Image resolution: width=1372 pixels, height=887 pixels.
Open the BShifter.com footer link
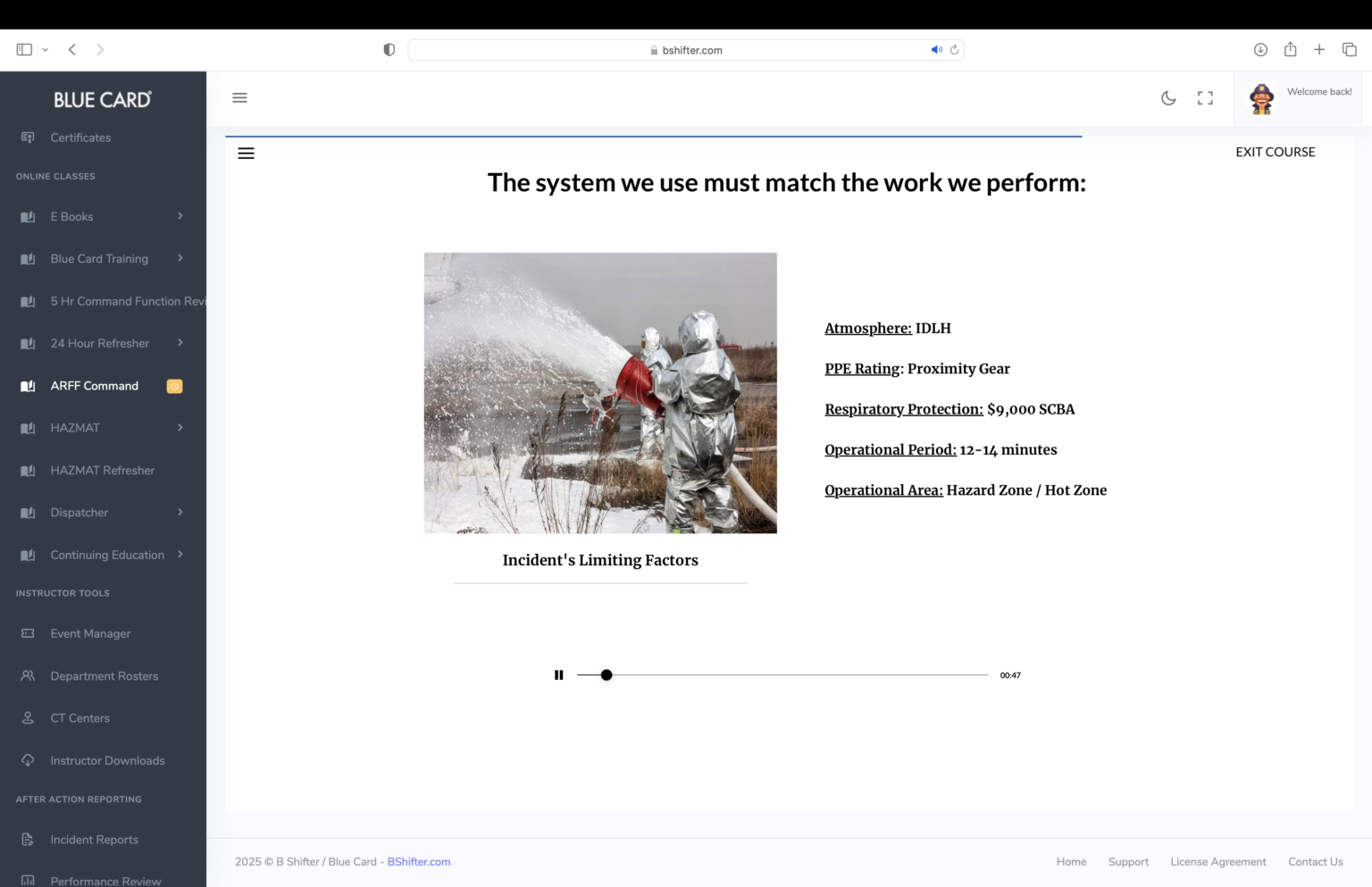coord(418,862)
